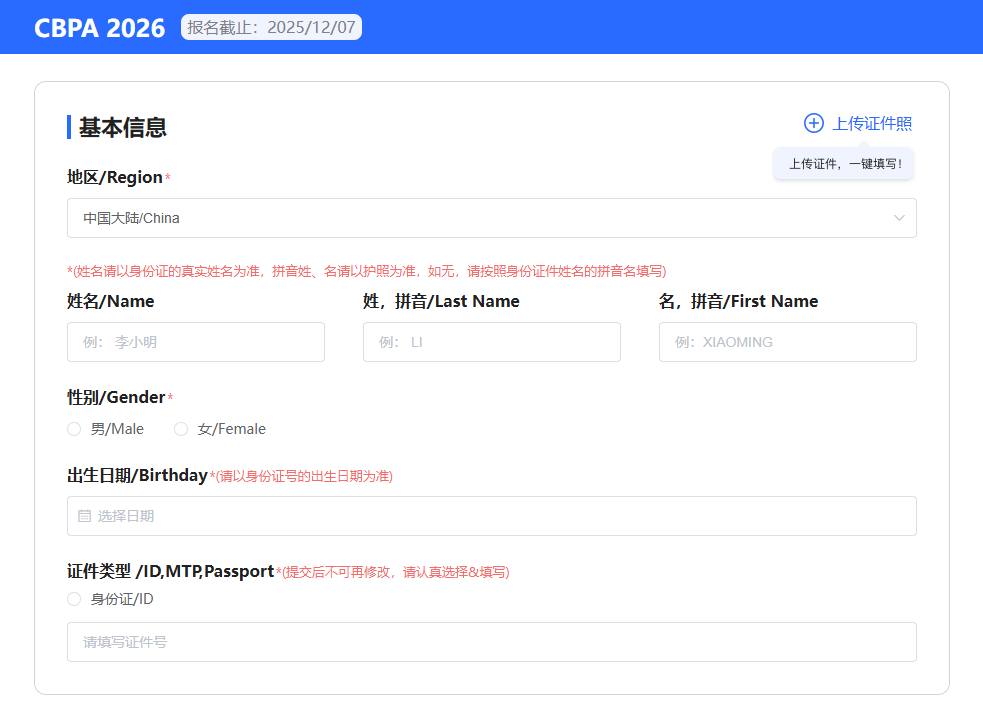The height and width of the screenshot is (711, 983).
Task: Click the 性别/Gender field label
Action: (116, 397)
